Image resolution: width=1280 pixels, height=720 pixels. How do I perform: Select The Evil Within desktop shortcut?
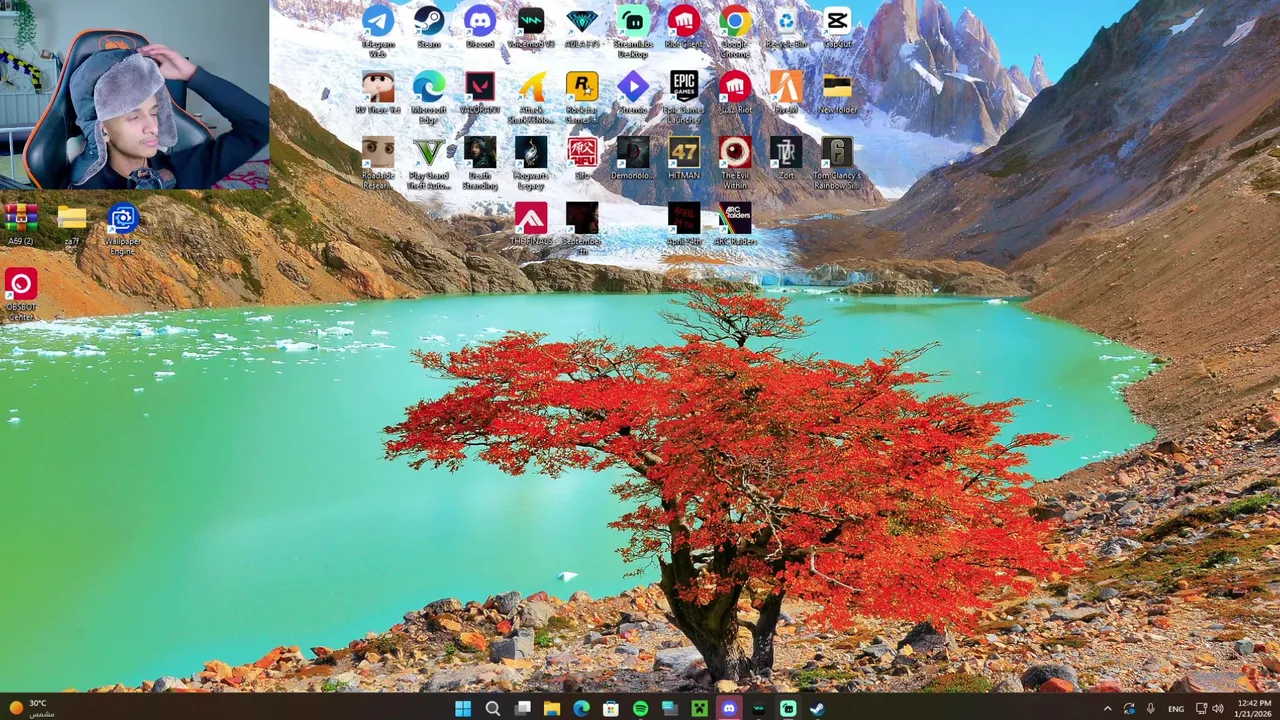735,160
